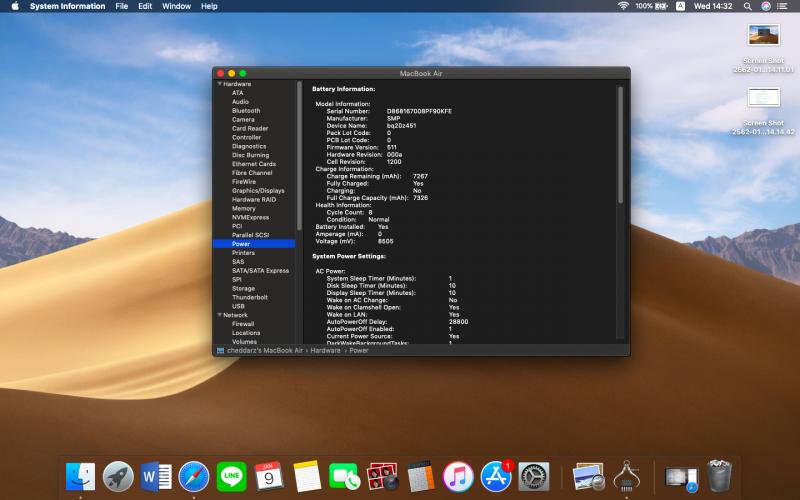Viewport: 800px width, 500px height.
Task: Collapse the Hardware section in sidebar
Action: click(219, 84)
